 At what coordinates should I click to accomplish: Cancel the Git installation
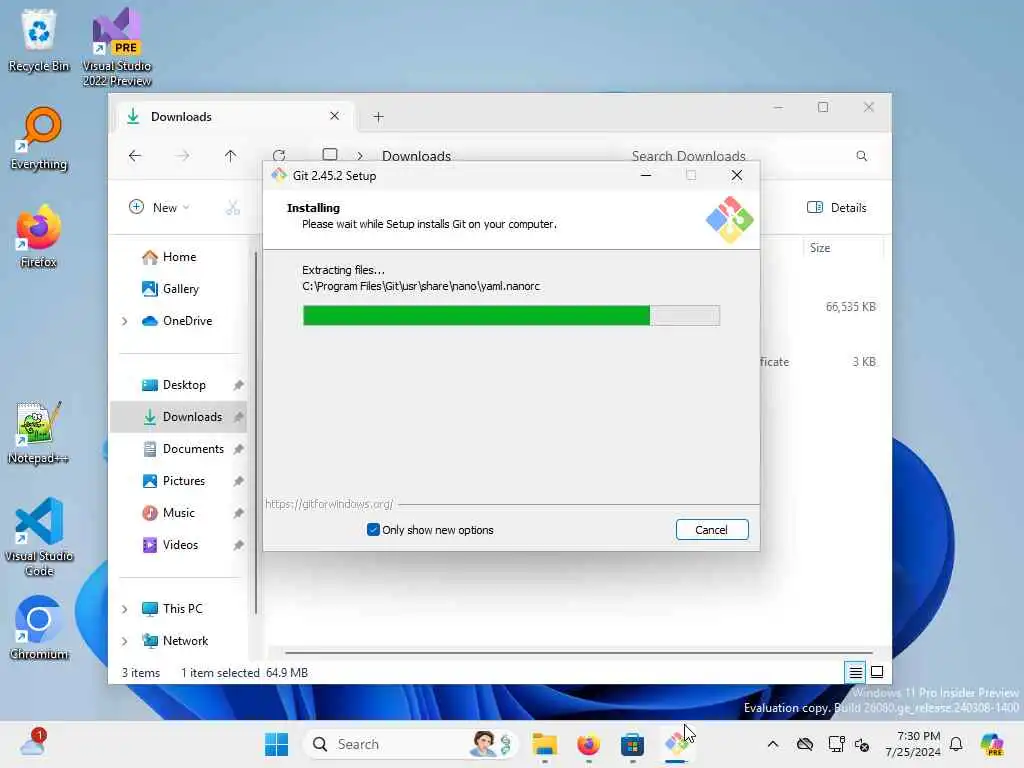712,530
